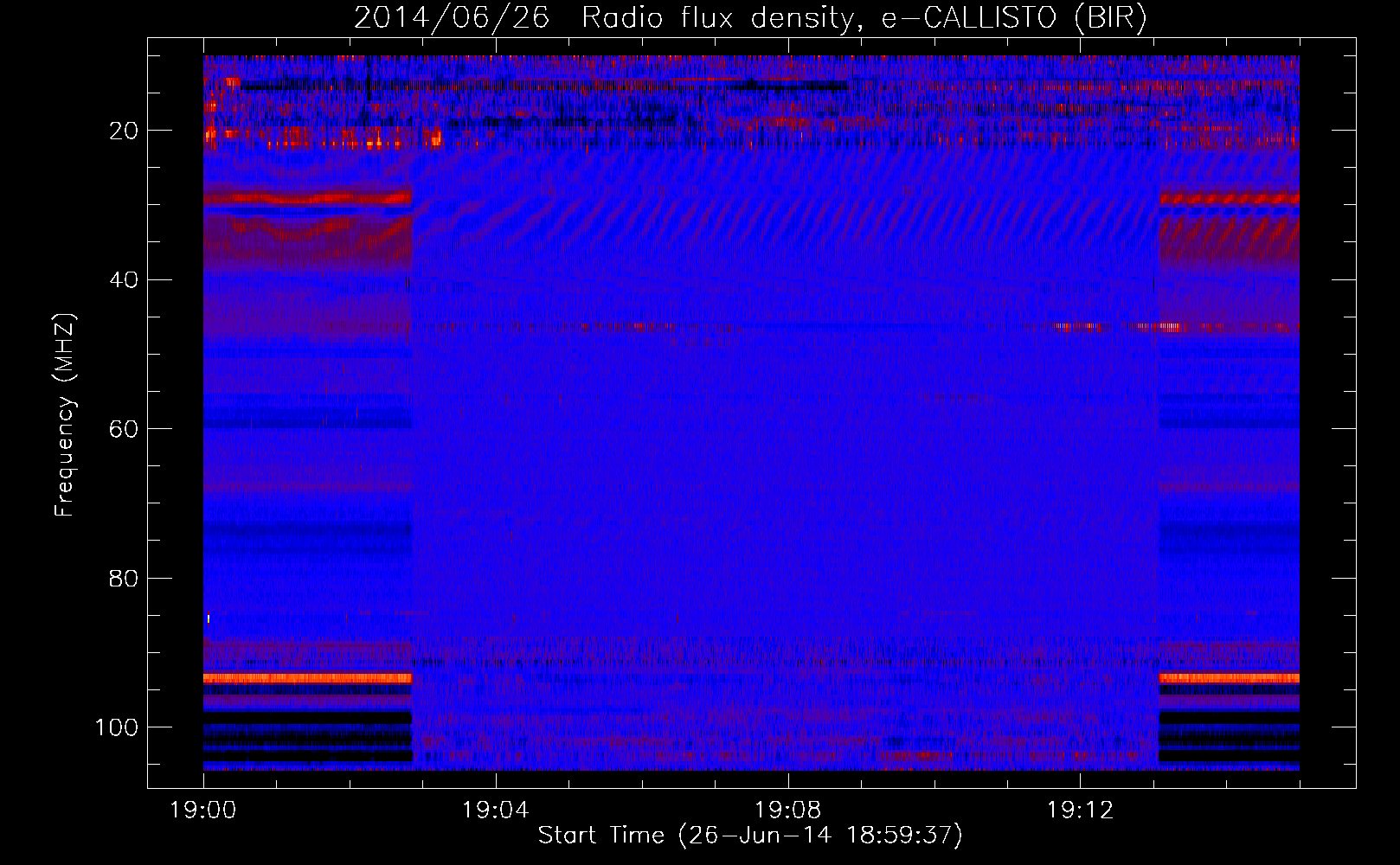Click the 19:04 time tick label
The image size is (1400, 865).
[495, 811]
